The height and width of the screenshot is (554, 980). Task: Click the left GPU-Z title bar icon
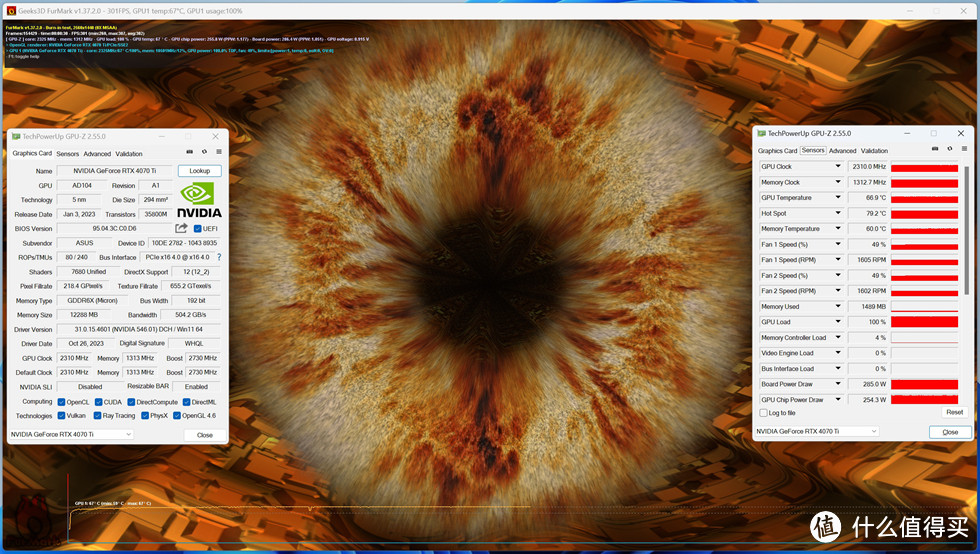(x=16, y=136)
